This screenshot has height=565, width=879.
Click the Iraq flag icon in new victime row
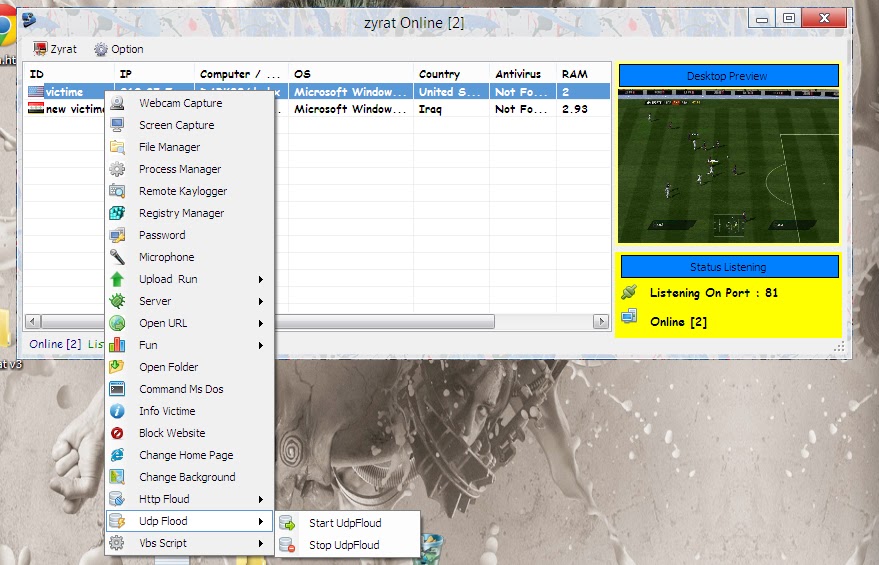pos(36,108)
